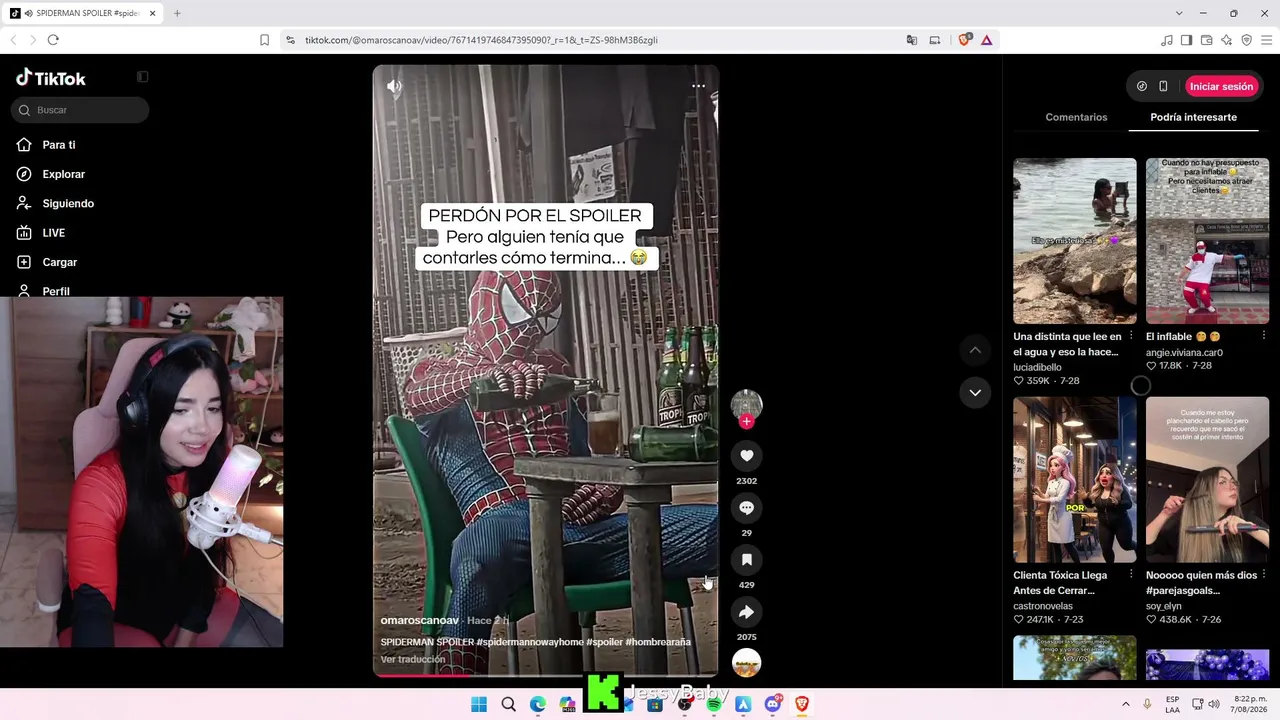
Task: Click the Iniciar sesión button
Action: point(1221,86)
